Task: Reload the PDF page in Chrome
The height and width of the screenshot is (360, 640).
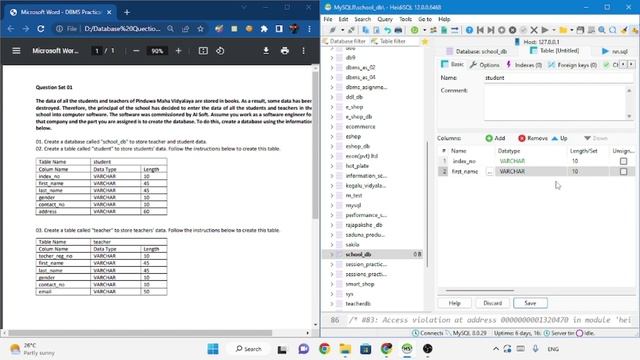Action: [x=40, y=29]
